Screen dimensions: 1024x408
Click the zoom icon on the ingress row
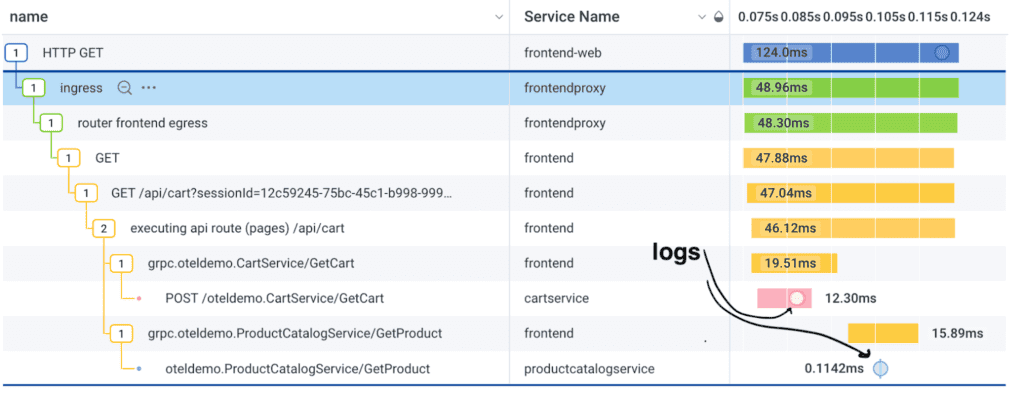pos(125,88)
